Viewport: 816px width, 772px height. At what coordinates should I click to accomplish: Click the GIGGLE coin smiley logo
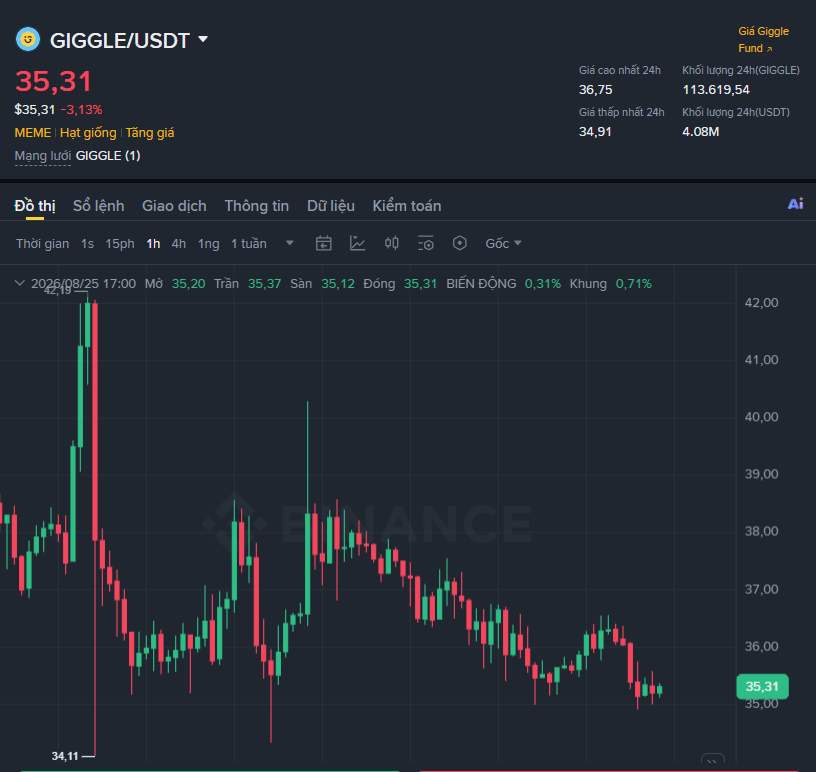tap(28, 40)
